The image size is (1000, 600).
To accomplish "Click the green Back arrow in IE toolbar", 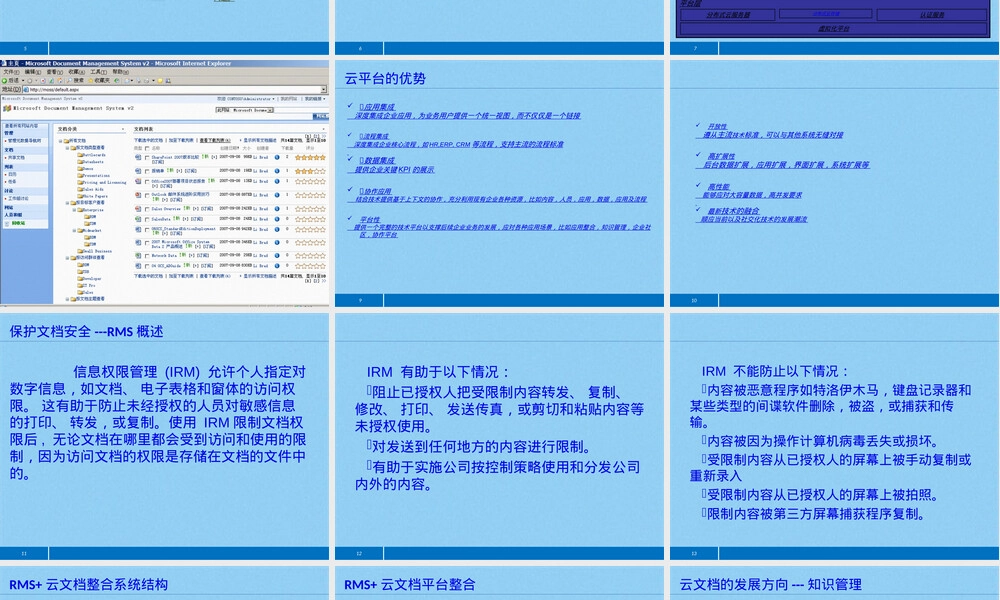I will 4,80.
